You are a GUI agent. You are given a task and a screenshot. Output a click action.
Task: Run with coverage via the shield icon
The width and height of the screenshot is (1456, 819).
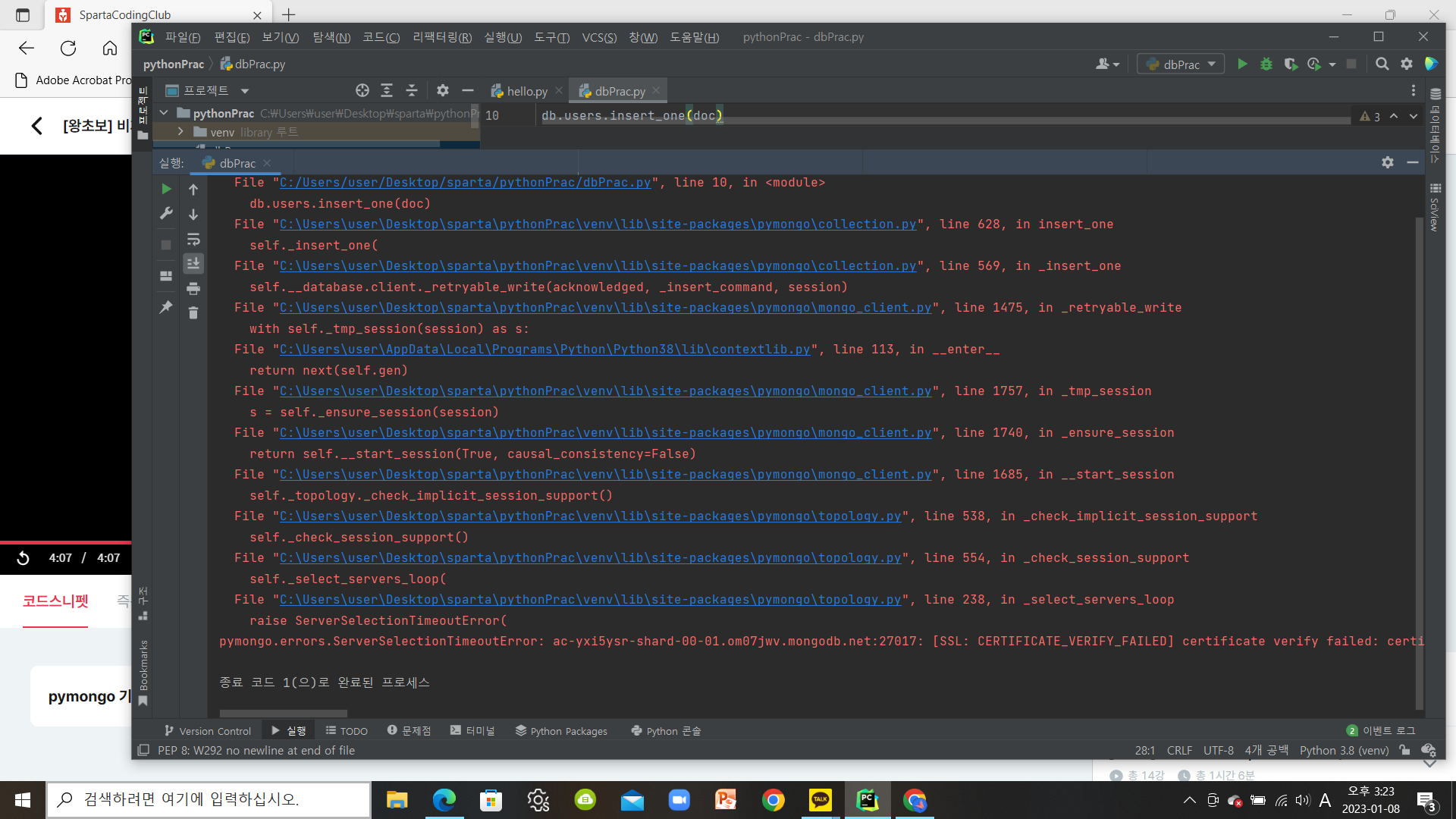(x=1290, y=64)
